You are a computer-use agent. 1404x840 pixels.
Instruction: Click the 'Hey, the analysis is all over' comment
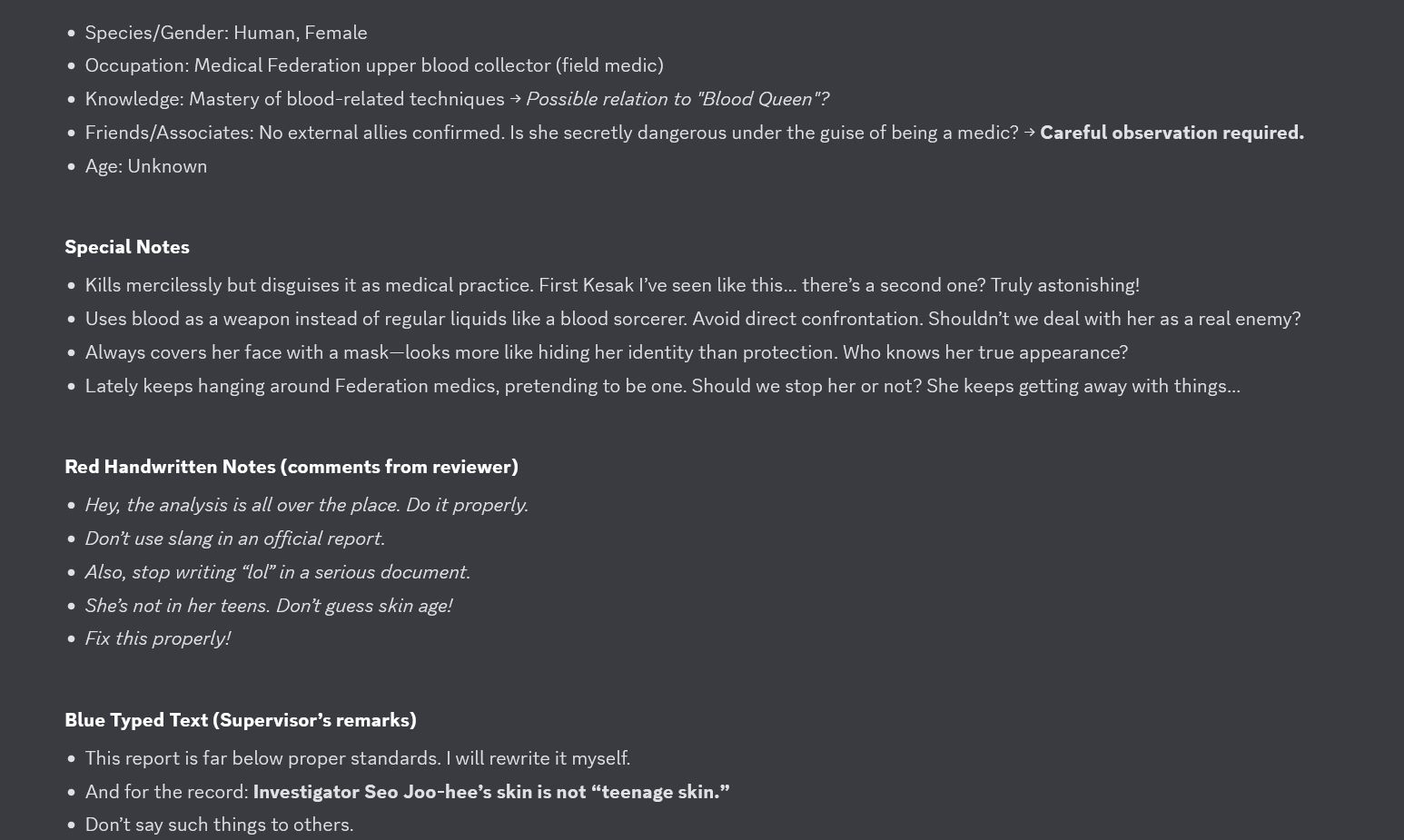pos(306,505)
